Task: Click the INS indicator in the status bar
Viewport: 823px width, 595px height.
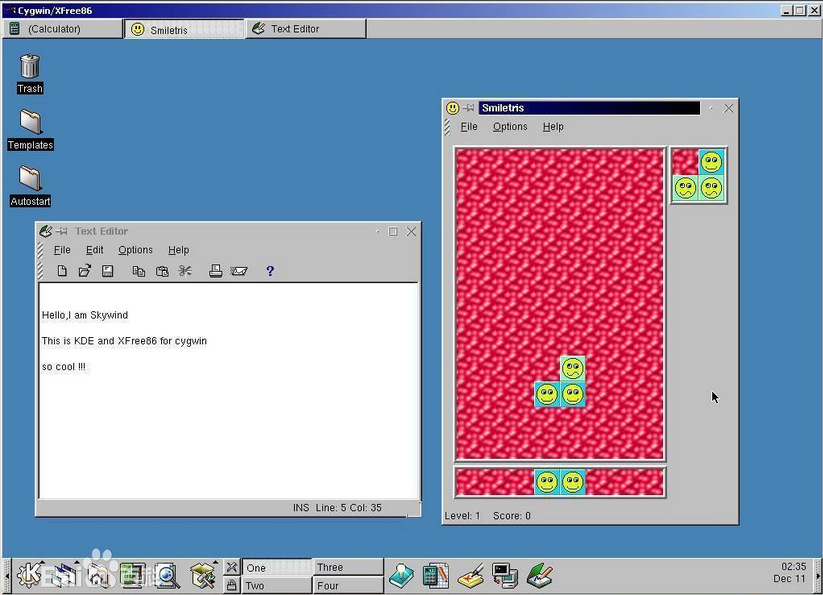Action: [x=301, y=507]
